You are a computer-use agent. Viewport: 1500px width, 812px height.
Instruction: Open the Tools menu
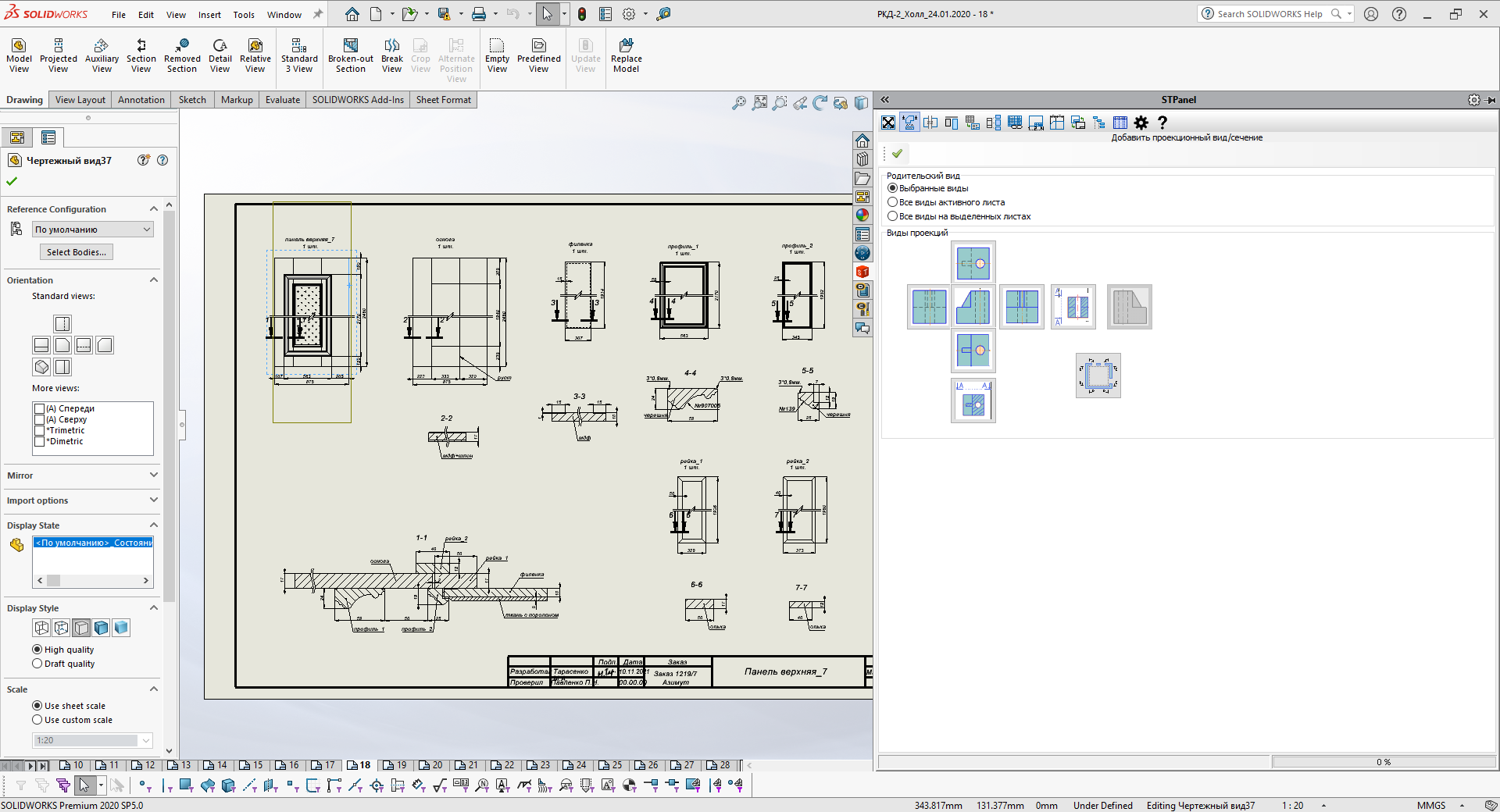(x=244, y=15)
